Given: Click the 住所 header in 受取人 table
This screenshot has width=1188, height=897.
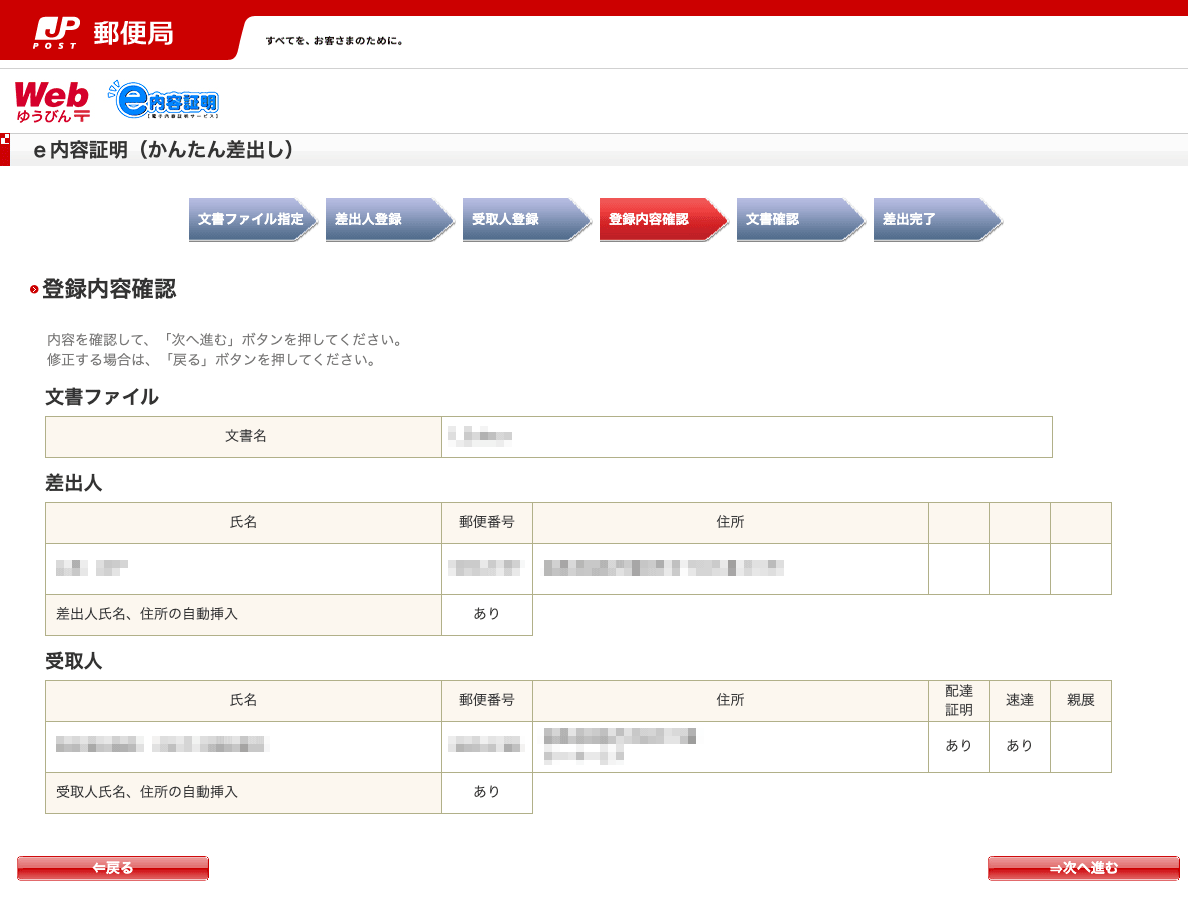Looking at the screenshot, I should pyautogui.click(x=730, y=700).
